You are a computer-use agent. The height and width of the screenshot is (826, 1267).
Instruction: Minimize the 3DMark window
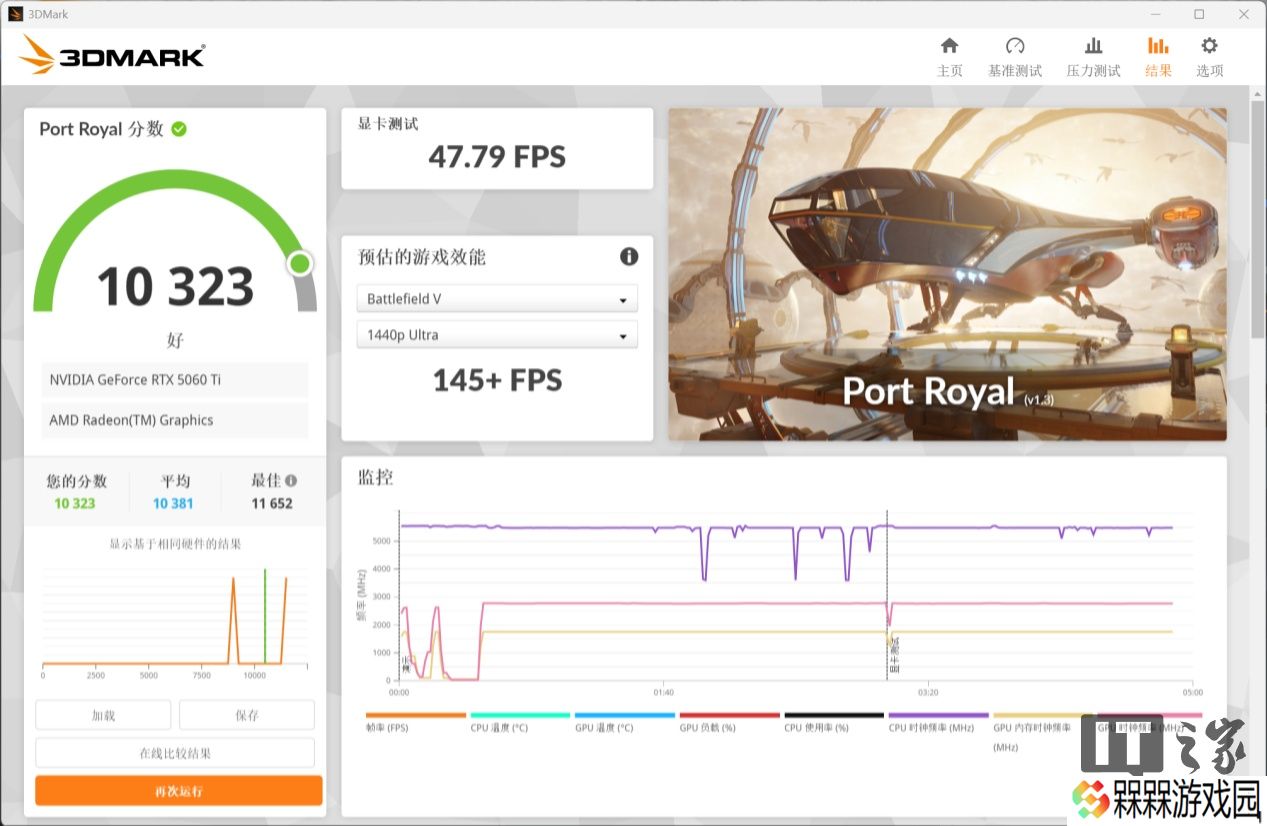click(1156, 14)
